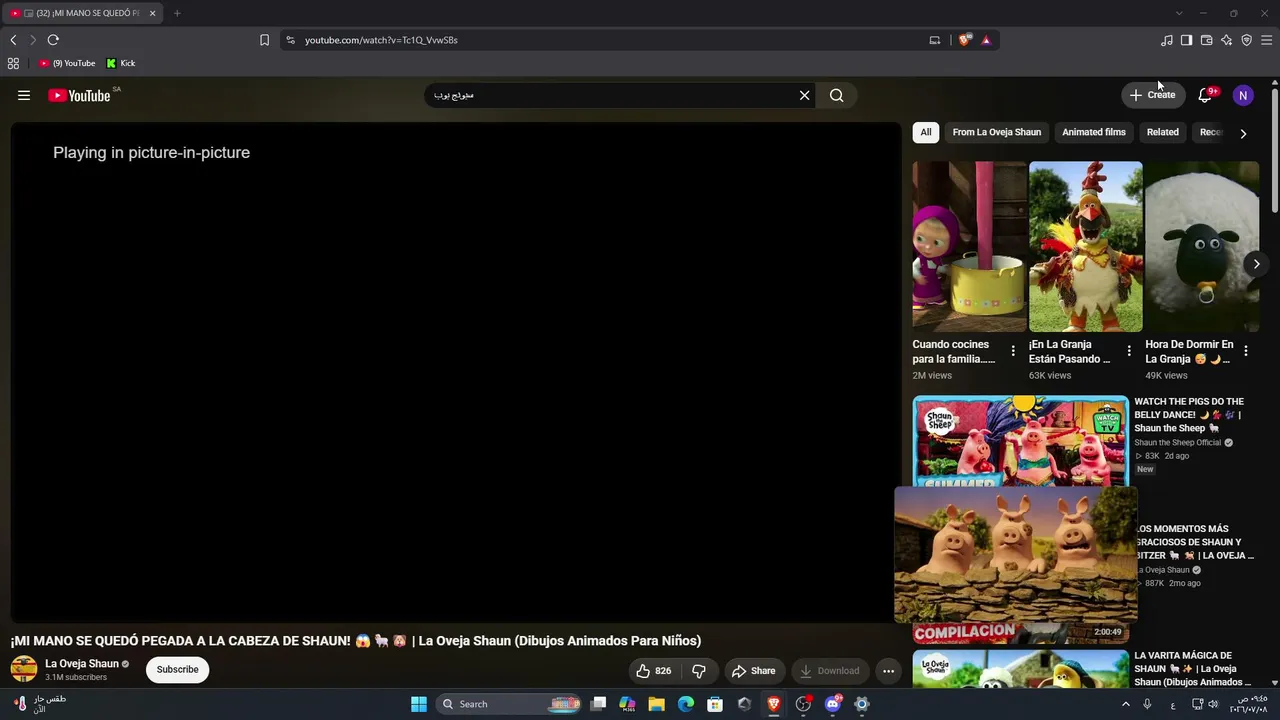Open Brave Shields lion icon
Screen dimensions: 1280x720
point(965,40)
